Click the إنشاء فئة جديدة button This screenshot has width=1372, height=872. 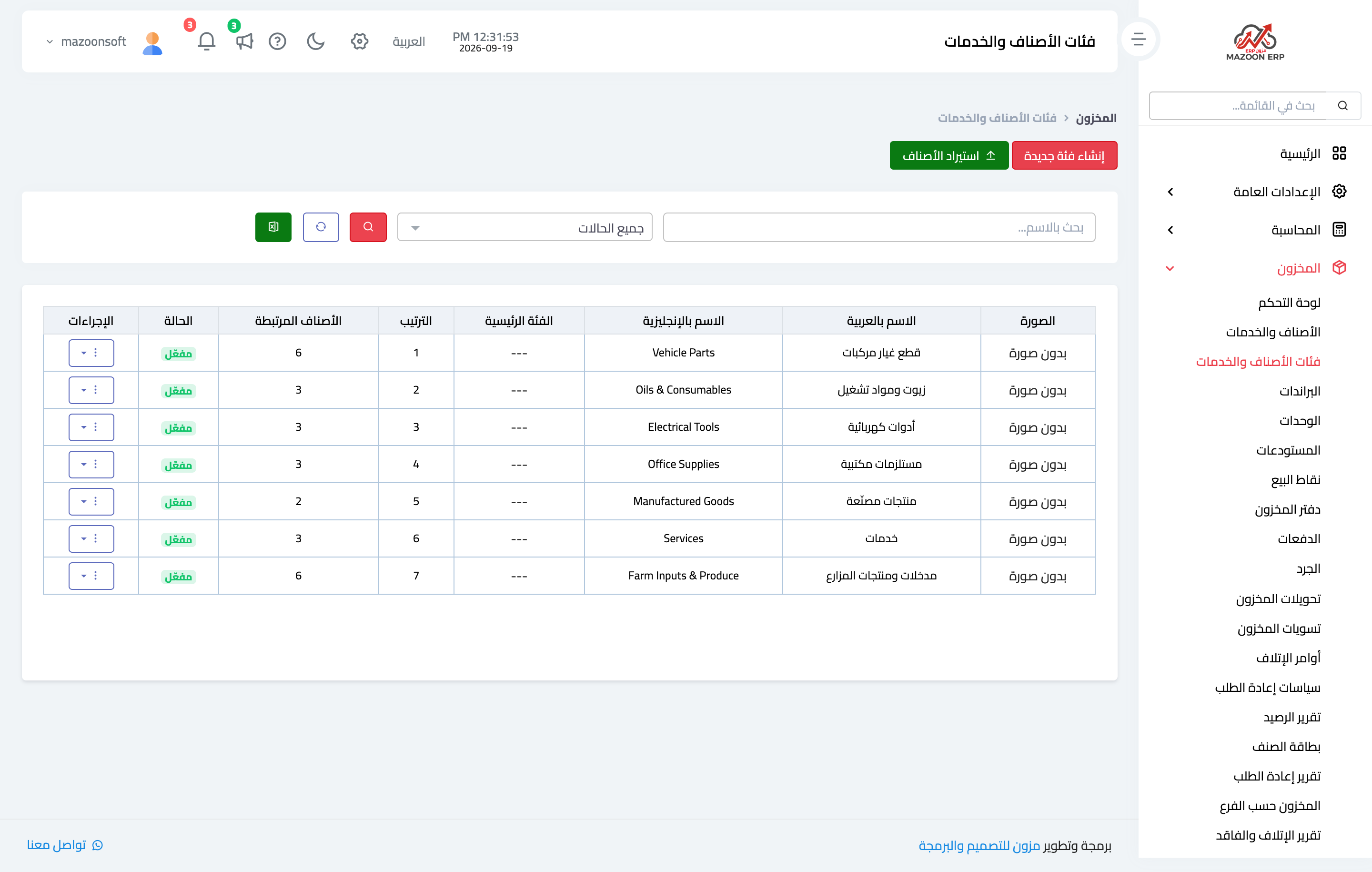(1064, 156)
